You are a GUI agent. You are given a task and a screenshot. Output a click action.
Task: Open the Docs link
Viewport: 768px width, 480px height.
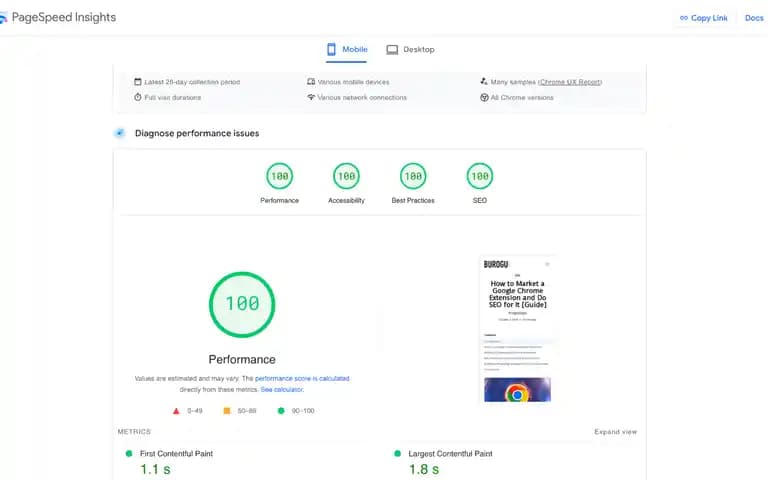pos(754,18)
